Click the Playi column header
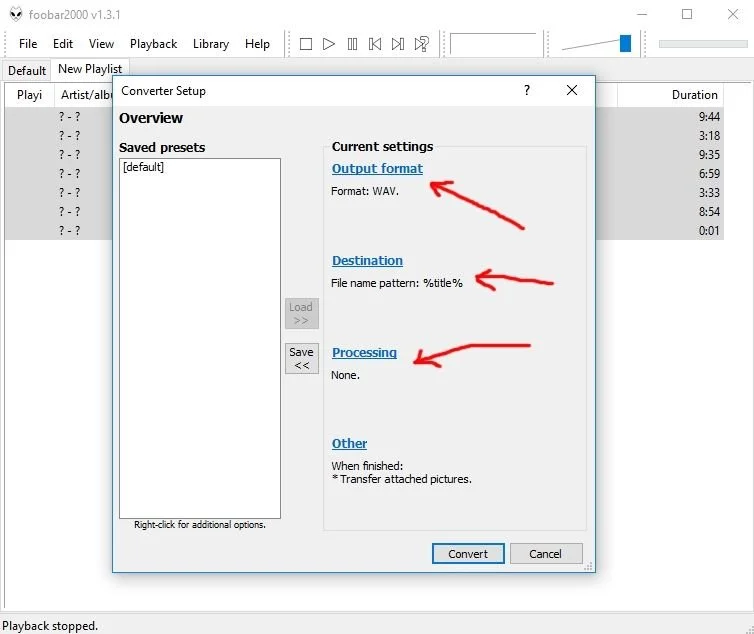 pyautogui.click(x=29, y=95)
